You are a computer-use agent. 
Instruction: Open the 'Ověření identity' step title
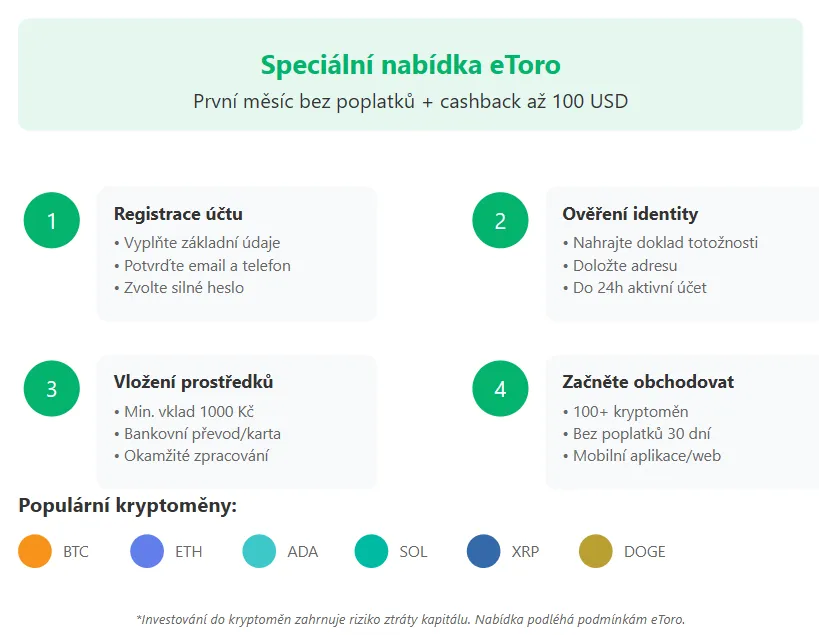click(x=630, y=214)
